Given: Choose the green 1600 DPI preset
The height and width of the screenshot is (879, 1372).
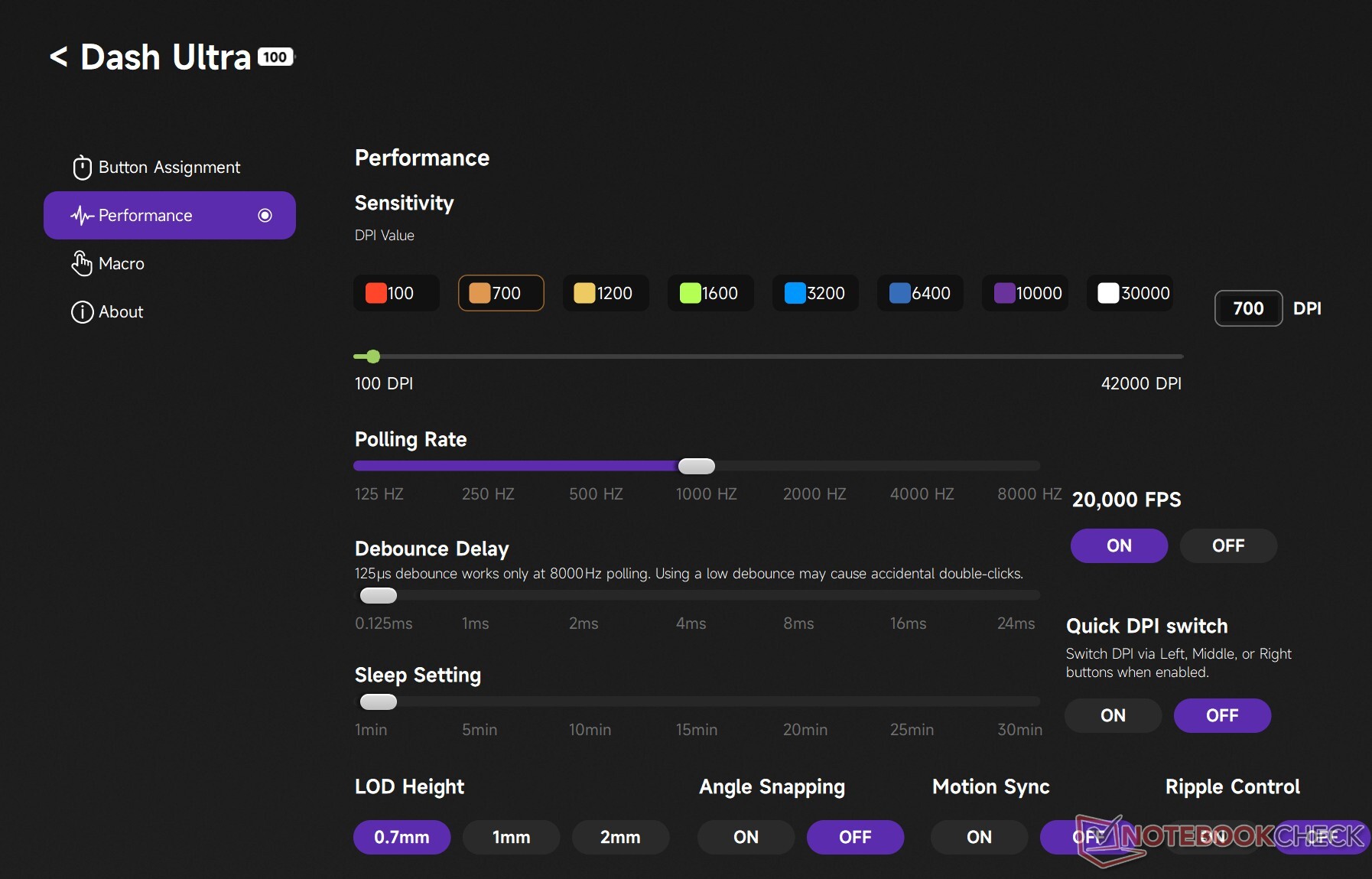Looking at the screenshot, I should (x=710, y=293).
